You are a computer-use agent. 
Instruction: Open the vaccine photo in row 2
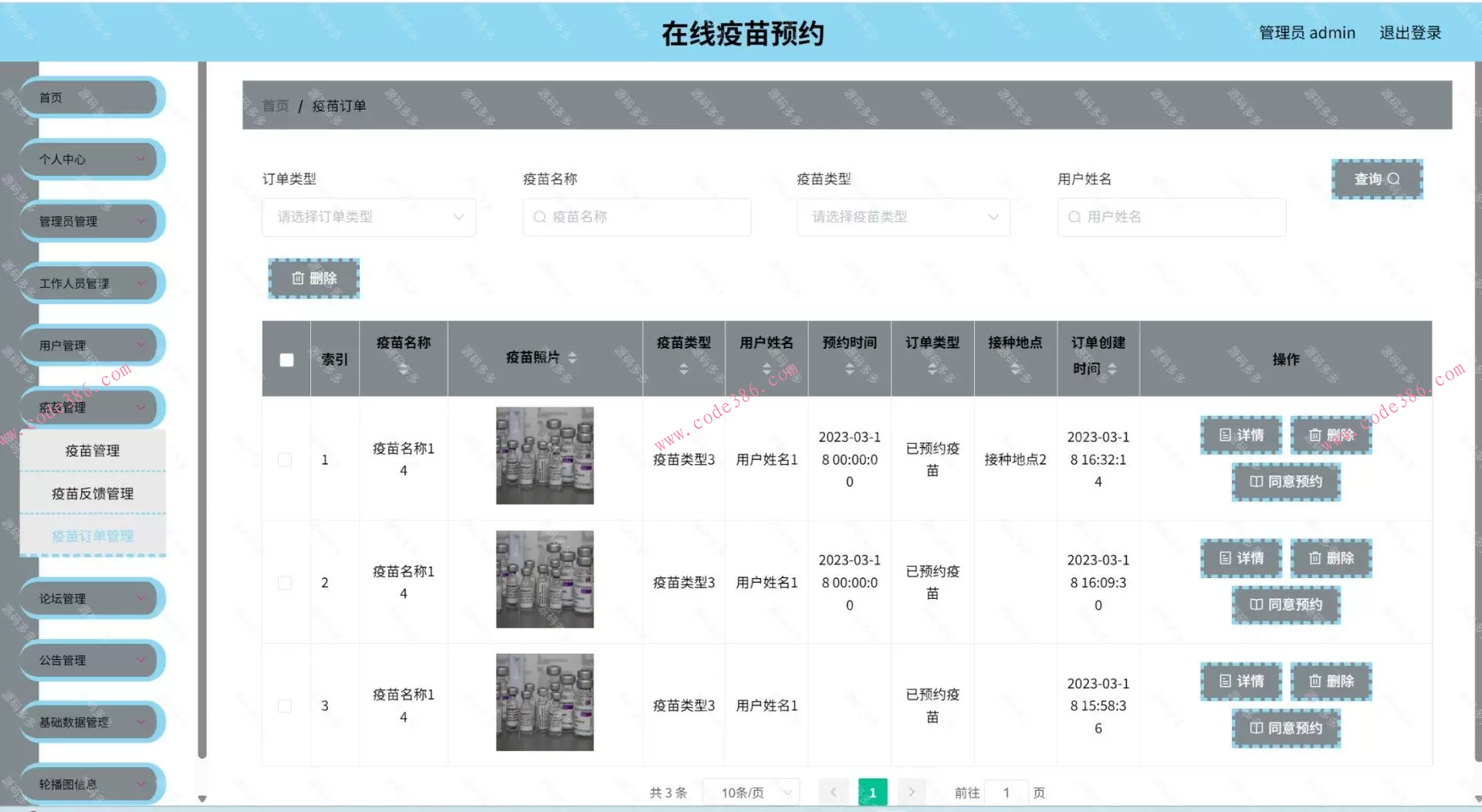(545, 579)
